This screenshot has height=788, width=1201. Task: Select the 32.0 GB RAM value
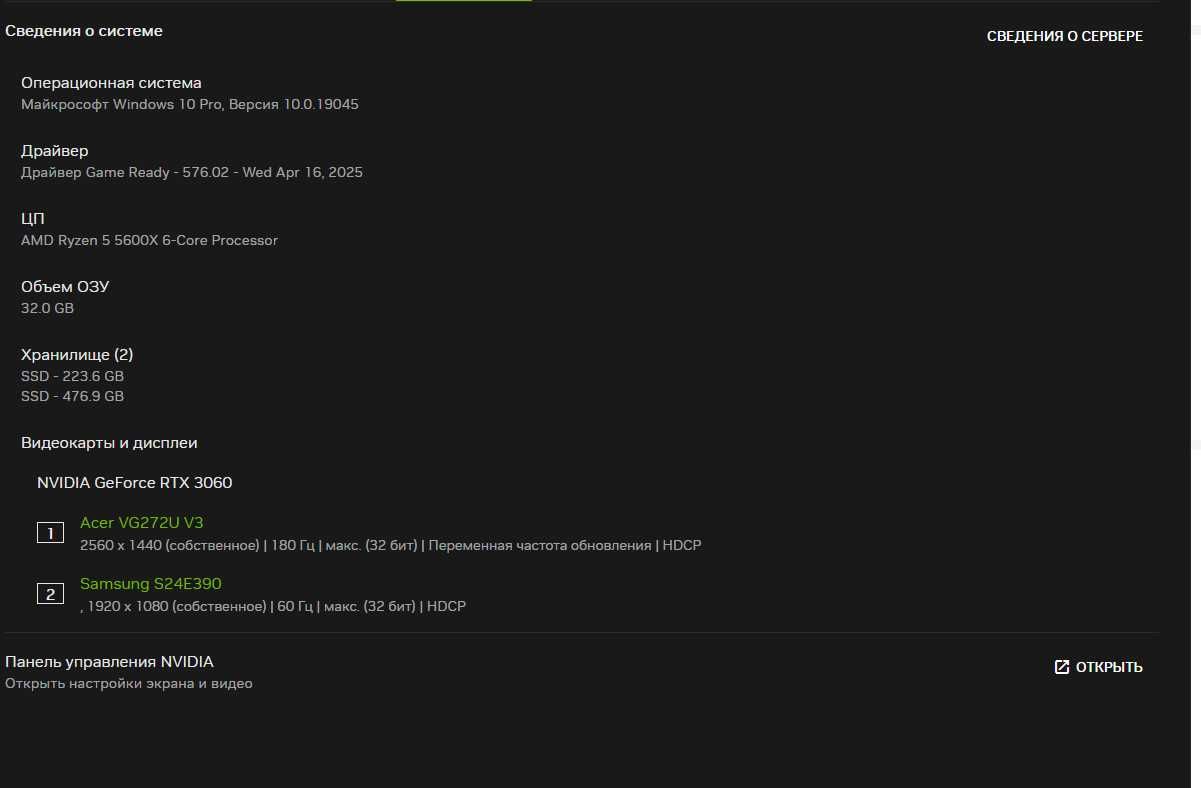(x=48, y=308)
